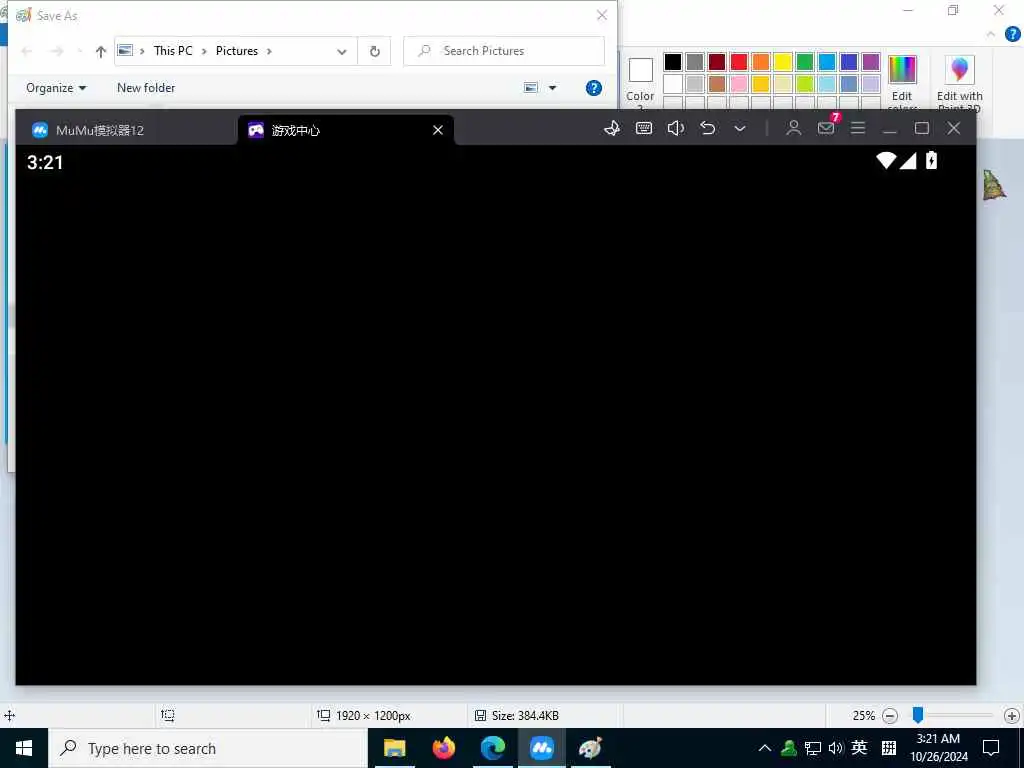Switch to Paint in the taskbar
The width and height of the screenshot is (1024, 768).
[x=591, y=748]
